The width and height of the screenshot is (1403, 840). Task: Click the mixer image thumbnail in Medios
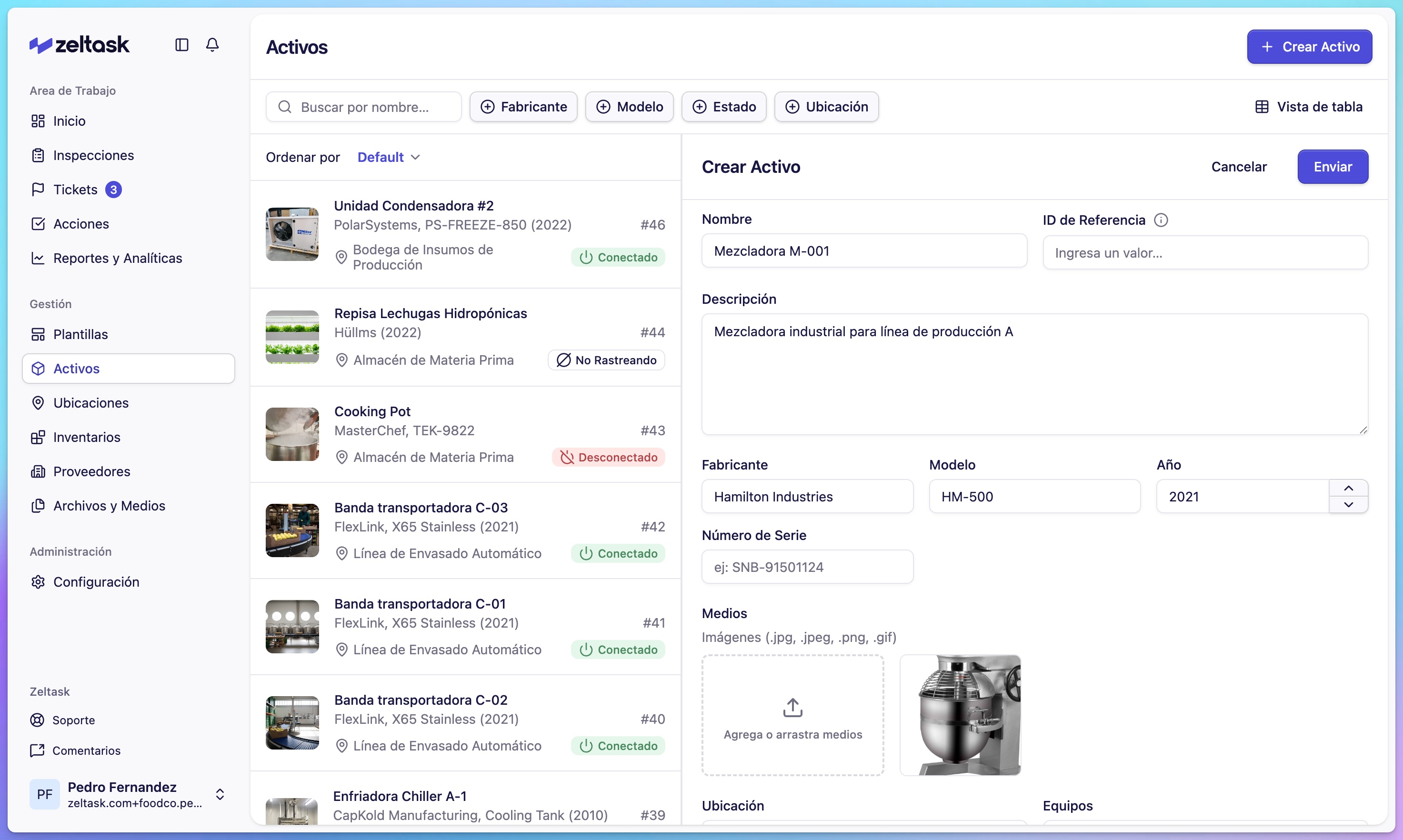962,715
